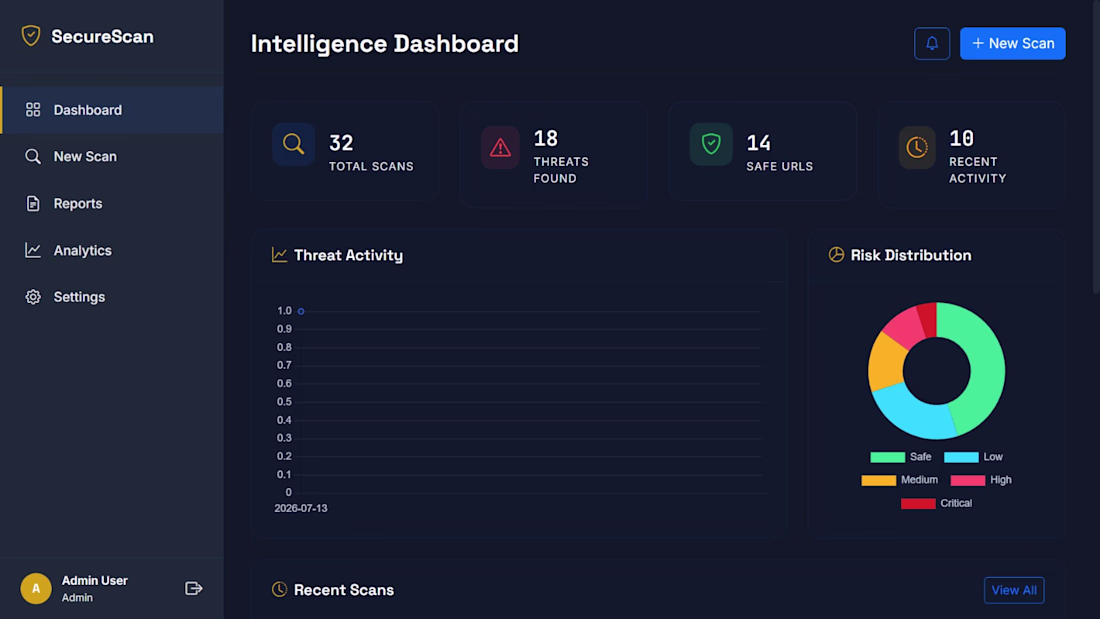The height and width of the screenshot is (619, 1100).
Task: Open notifications via the bell icon
Action: click(932, 44)
